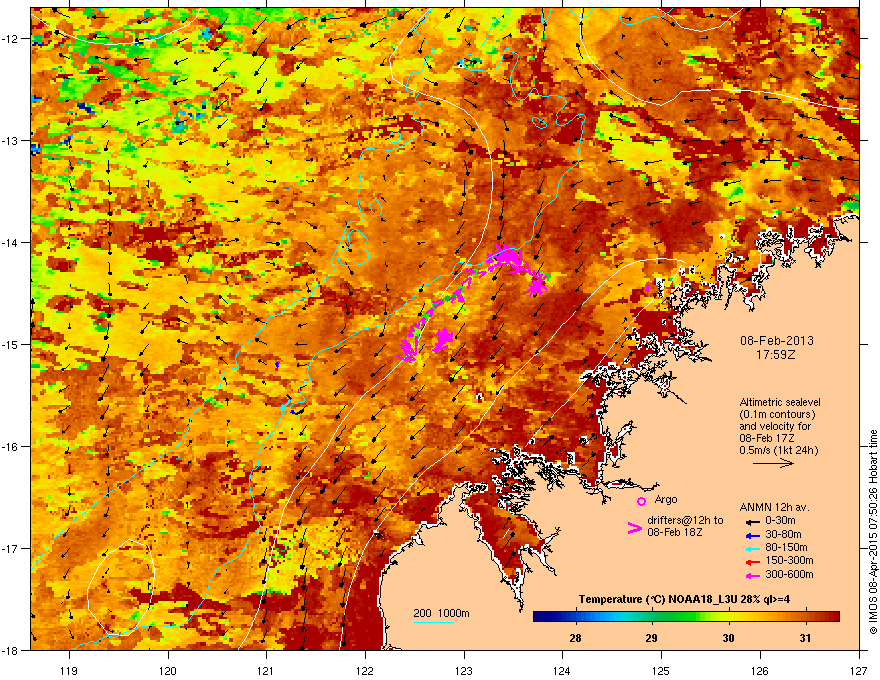Click longitude label 123 on bottom axis
The width and height of the screenshot is (880, 680).
point(464,670)
